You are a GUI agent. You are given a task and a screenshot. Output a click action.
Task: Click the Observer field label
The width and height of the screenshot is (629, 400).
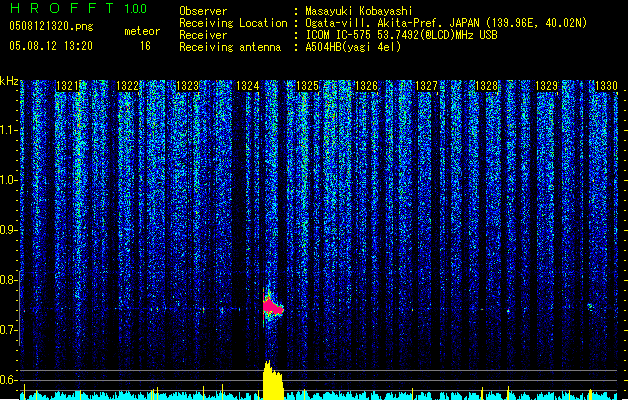click(203, 11)
